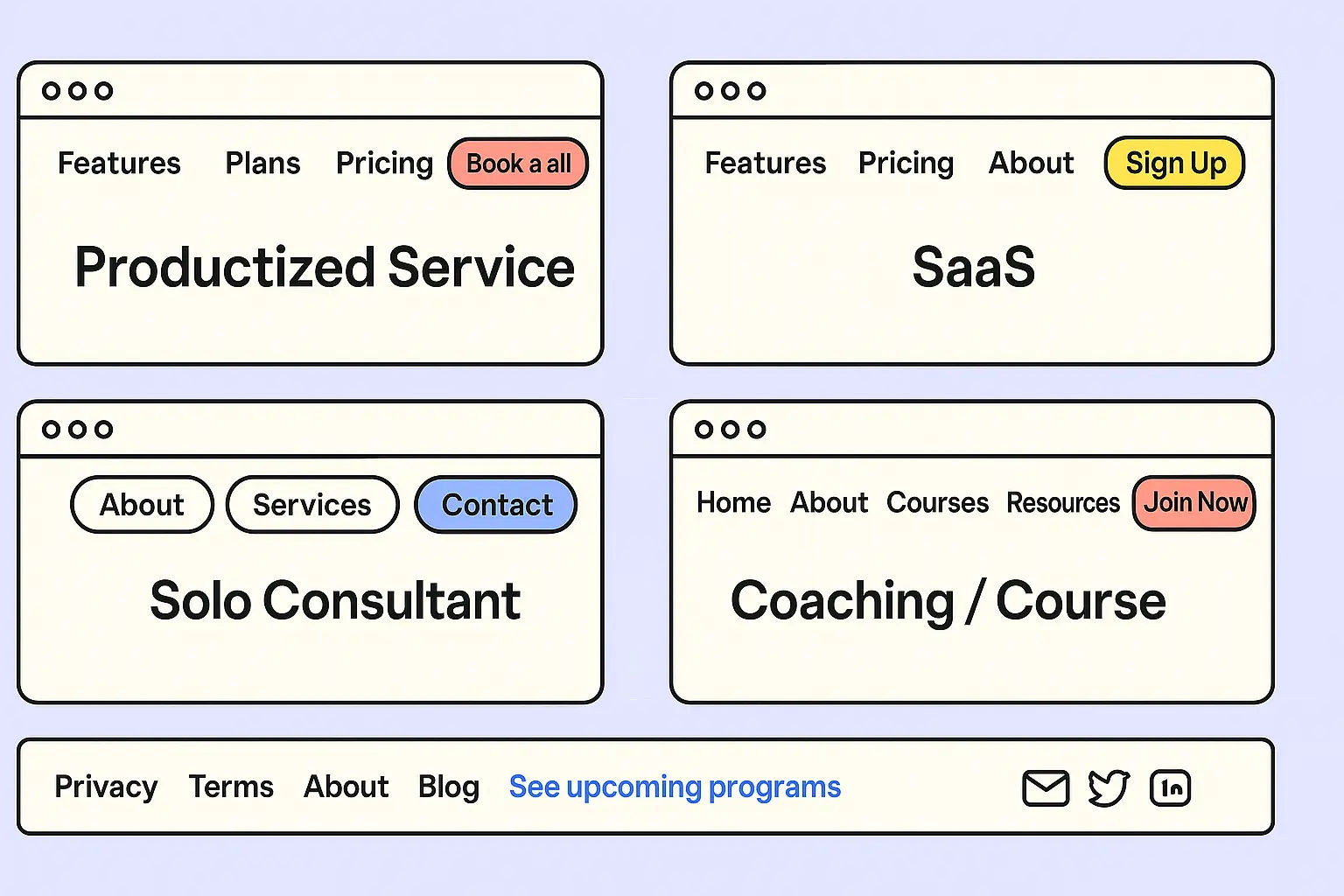This screenshot has width=1344, height=896.
Task: Open the LinkedIn icon in footer
Action: [1171, 787]
